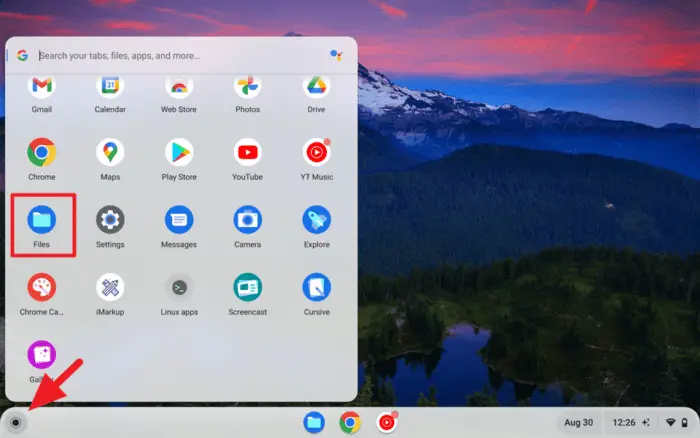
Task: Open the Gmail app
Action: pyautogui.click(x=42, y=87)
